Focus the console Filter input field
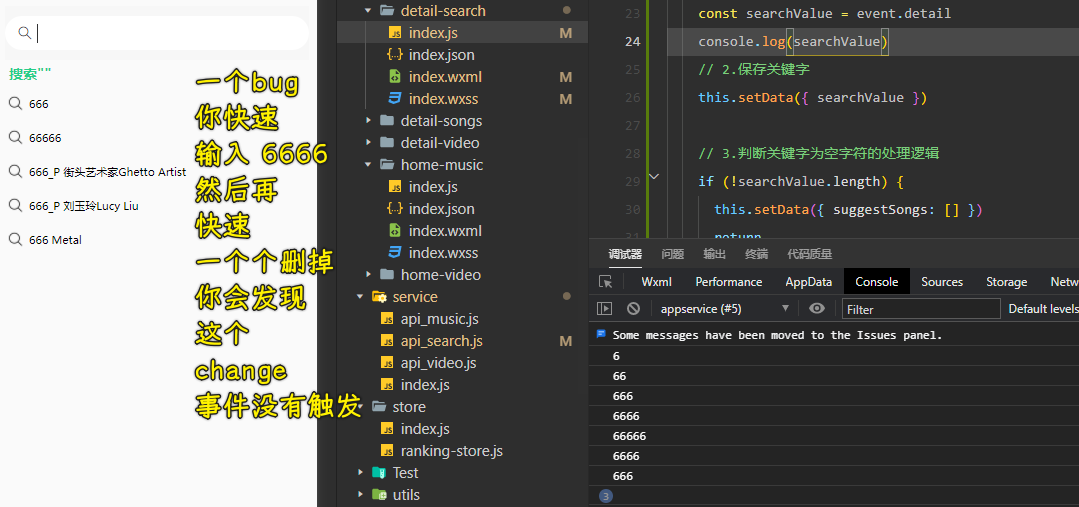 click(921, 309)
